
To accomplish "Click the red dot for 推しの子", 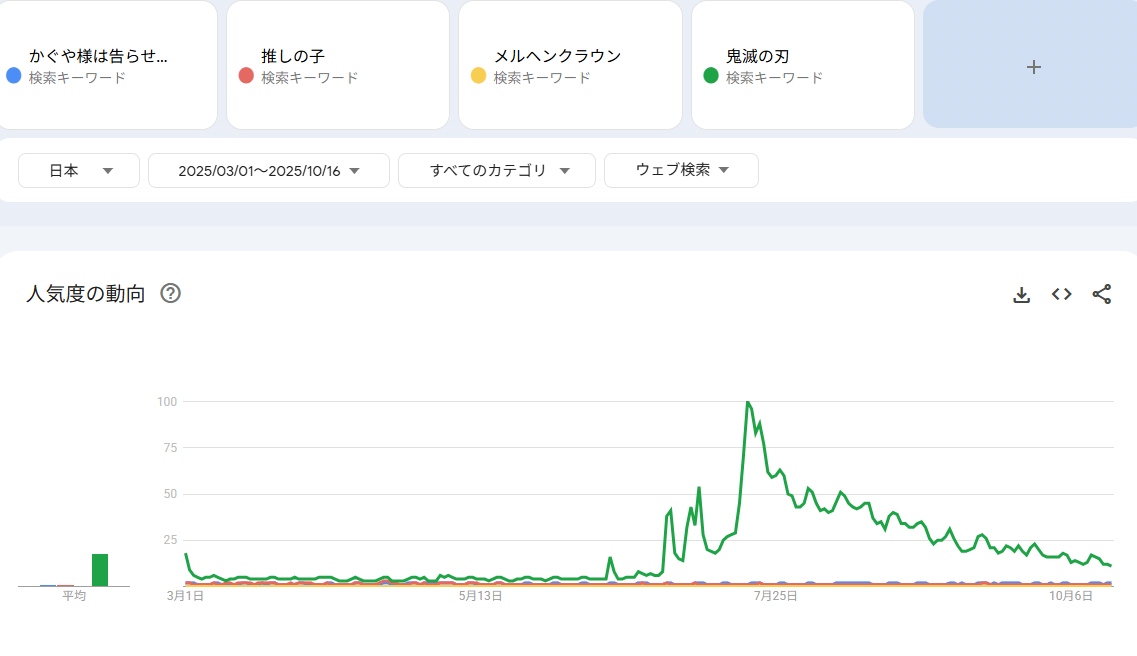I will pos(246,76).
